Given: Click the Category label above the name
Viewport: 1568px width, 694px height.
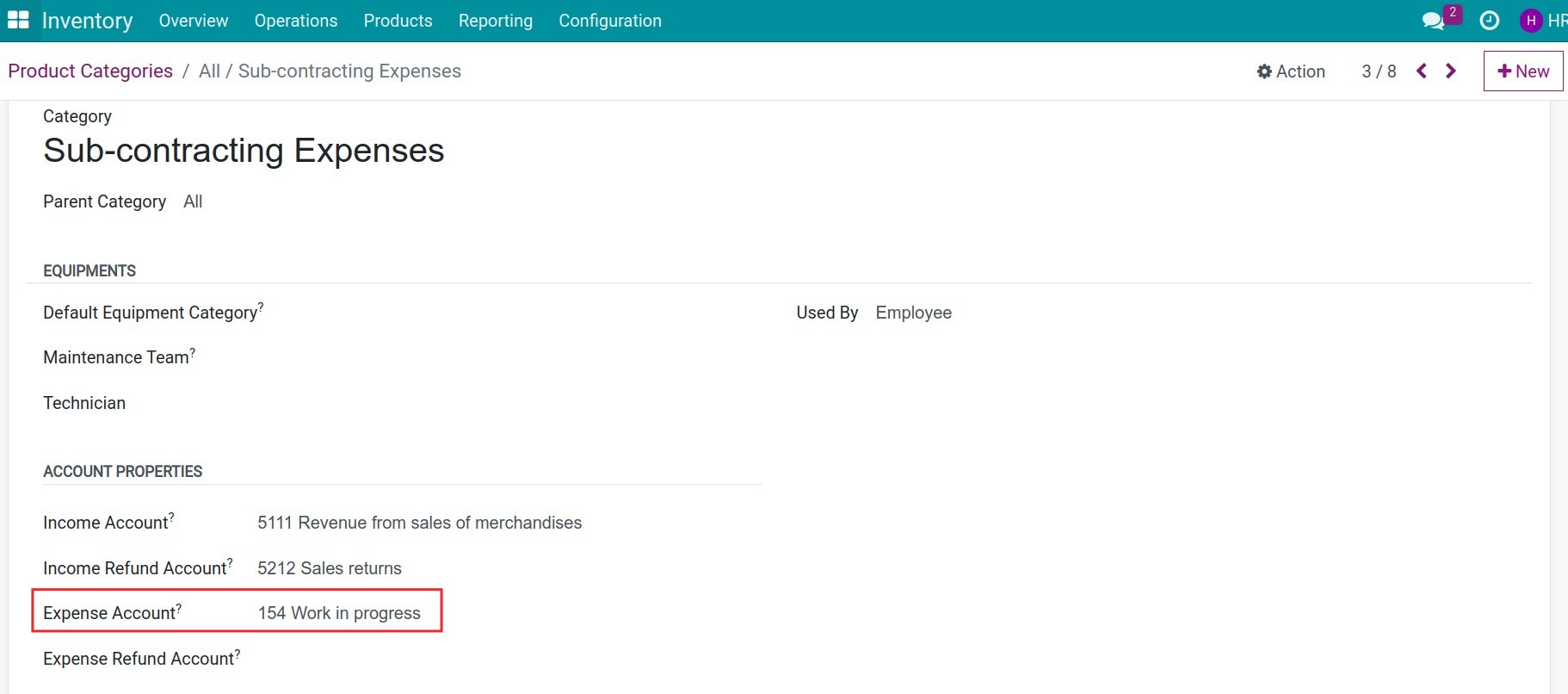Looking at the screenshot, I should click(77, 116).
